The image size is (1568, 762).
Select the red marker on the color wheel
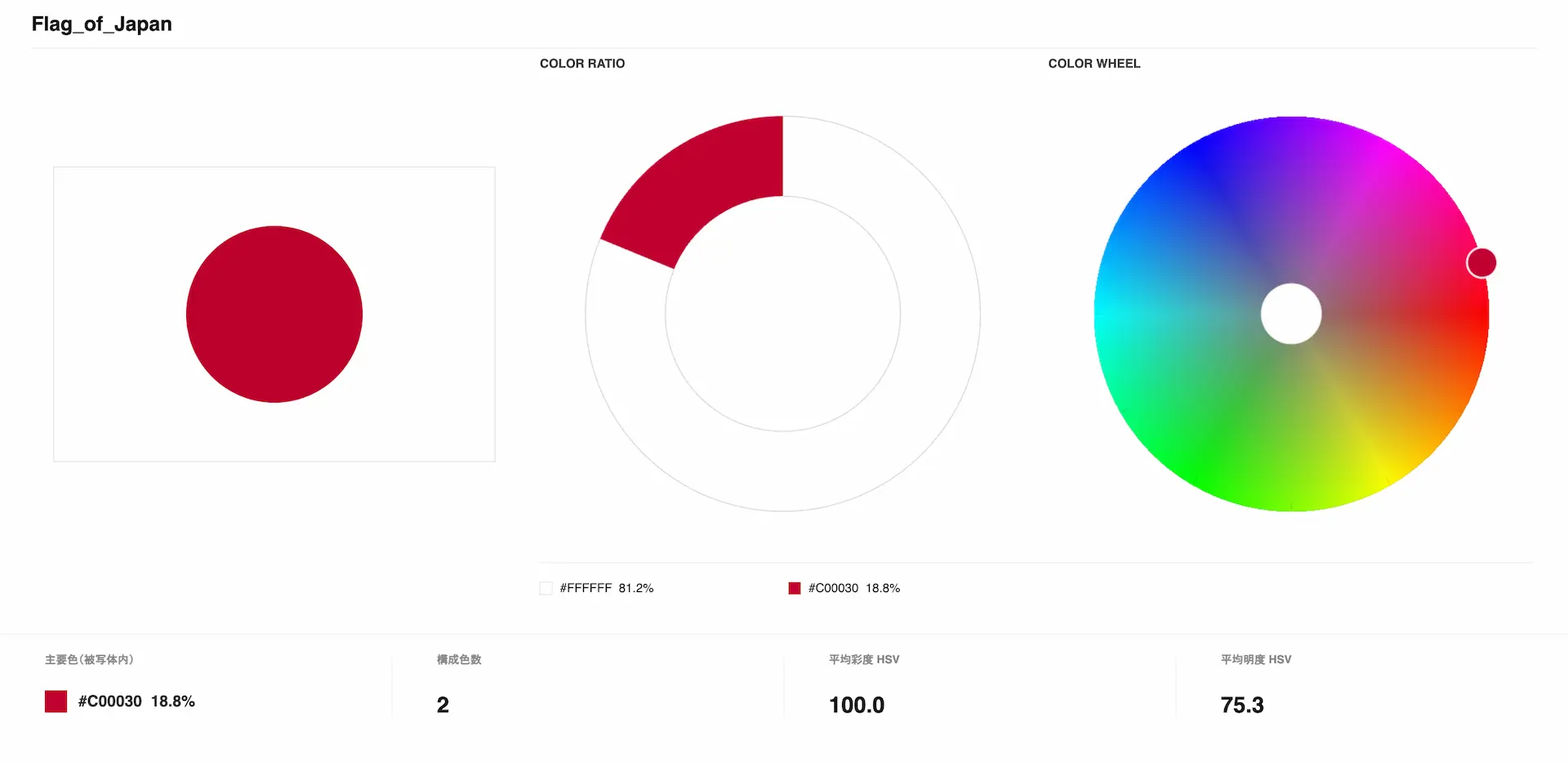coord(1481,263)
